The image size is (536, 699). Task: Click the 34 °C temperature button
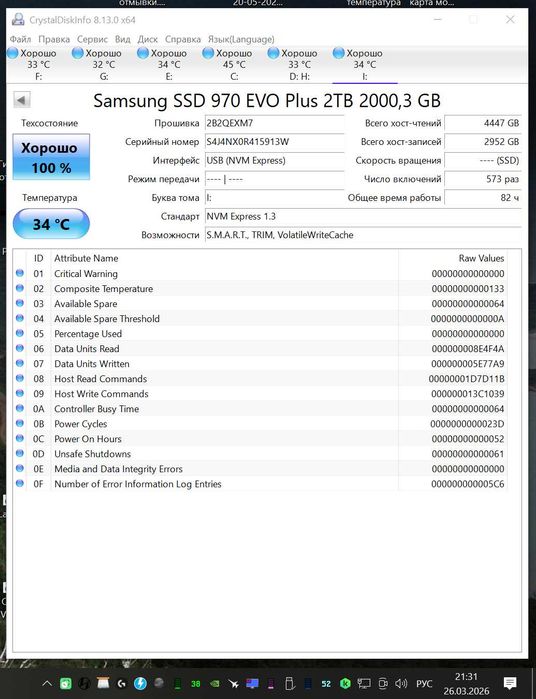click(x=51, y=223)
